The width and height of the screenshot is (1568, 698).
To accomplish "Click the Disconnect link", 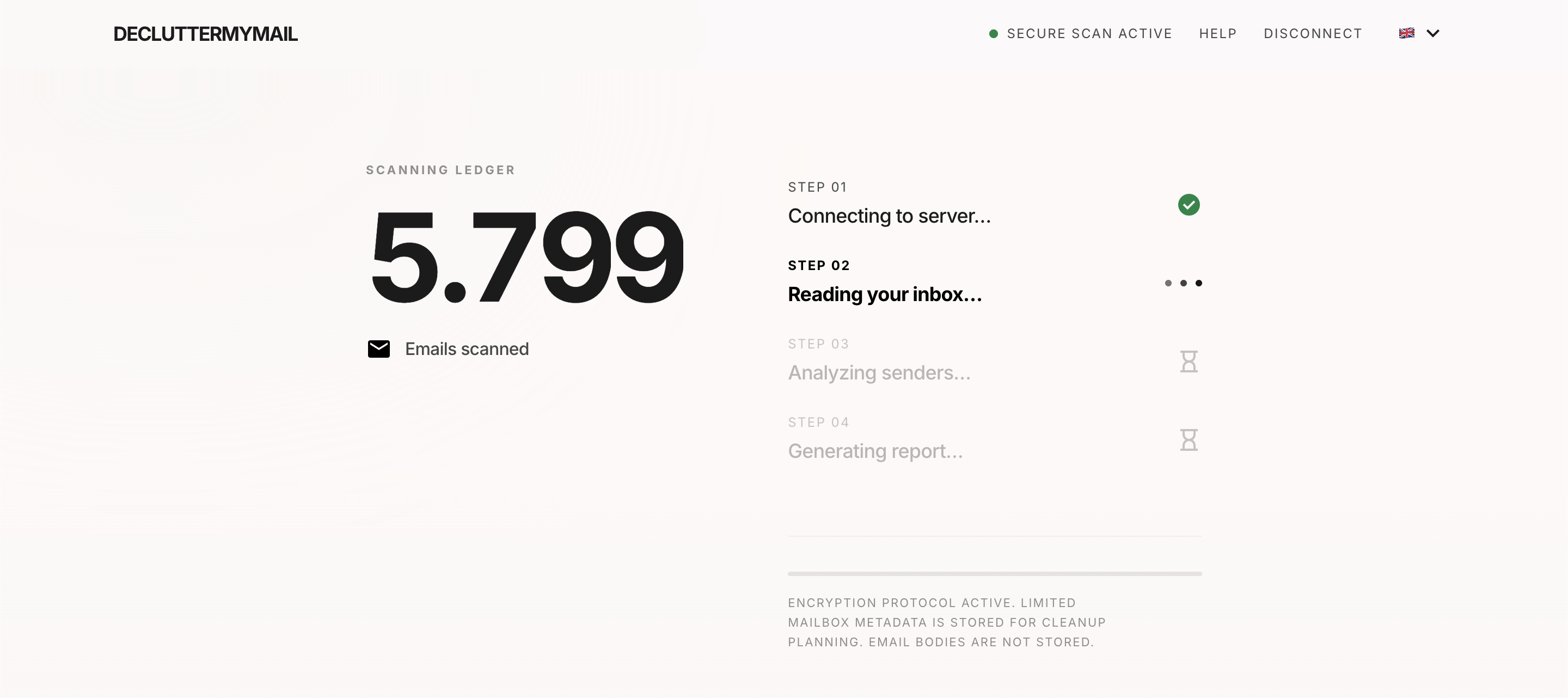I will click(1312, 33).
